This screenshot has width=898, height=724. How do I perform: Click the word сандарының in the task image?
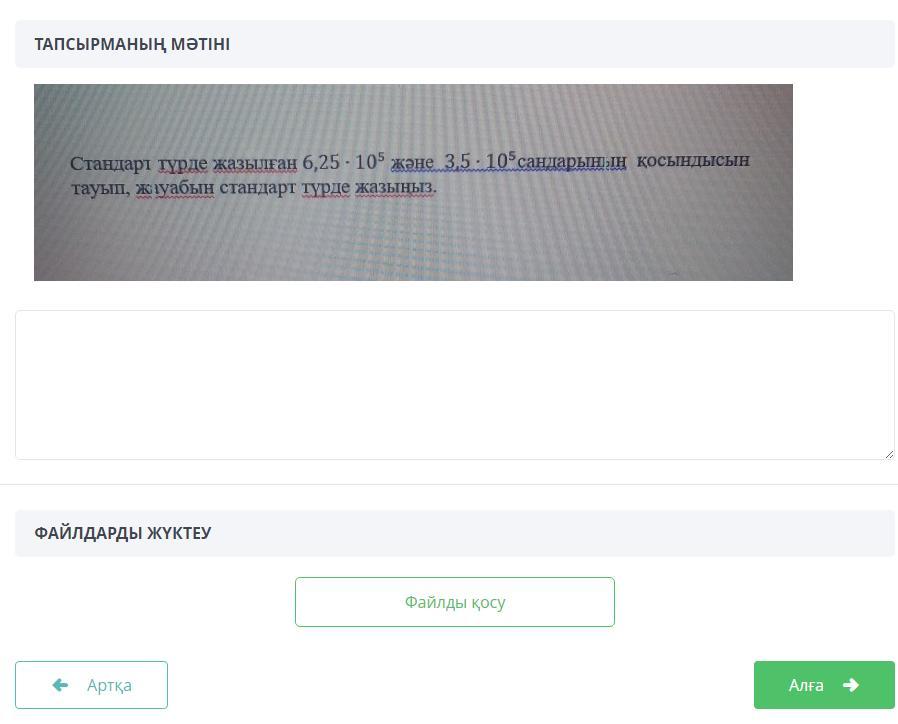(572, 162)
